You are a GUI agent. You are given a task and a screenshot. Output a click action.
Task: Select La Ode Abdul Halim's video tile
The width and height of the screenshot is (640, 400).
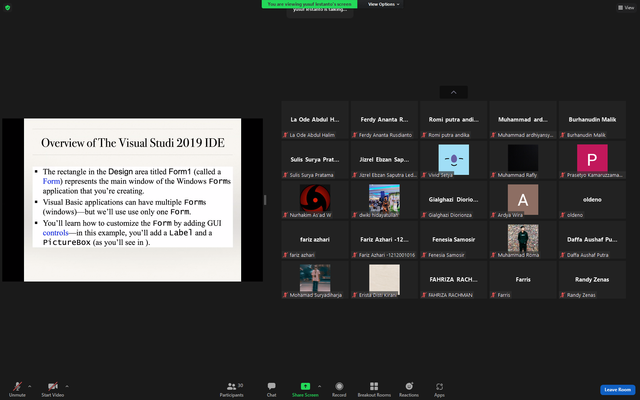(x=315, y=120)
